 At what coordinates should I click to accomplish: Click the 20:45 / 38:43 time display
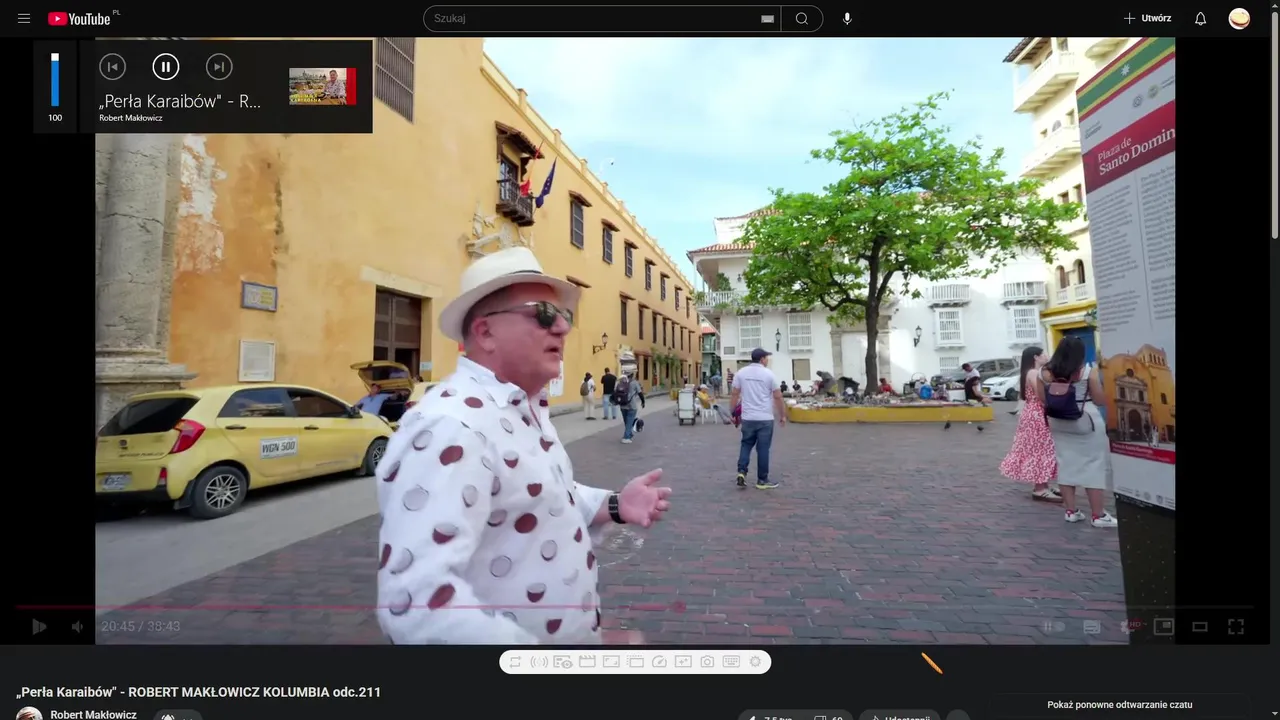(141, 627)
